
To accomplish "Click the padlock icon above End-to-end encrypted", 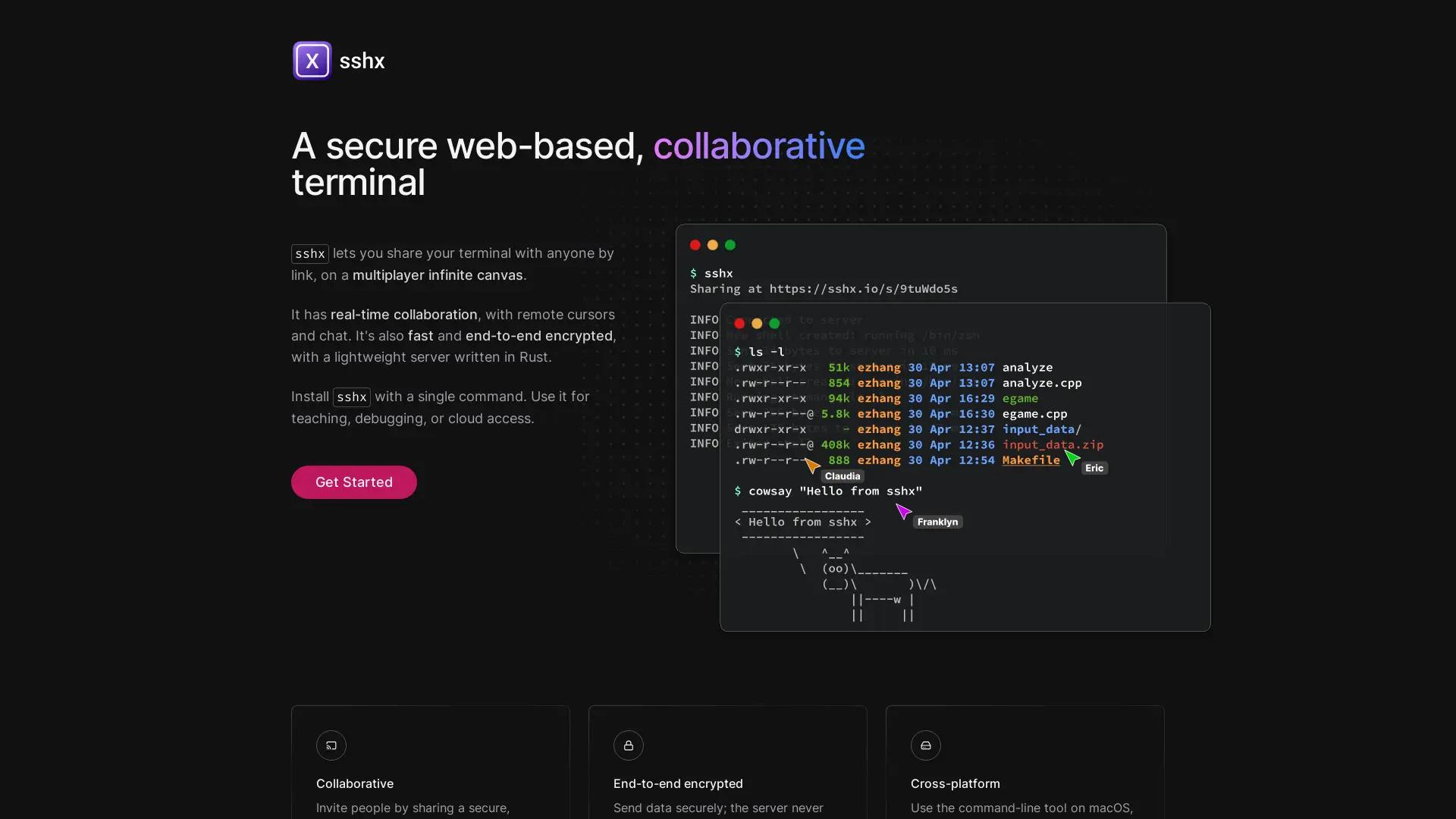I will click(x=628, y=745).
